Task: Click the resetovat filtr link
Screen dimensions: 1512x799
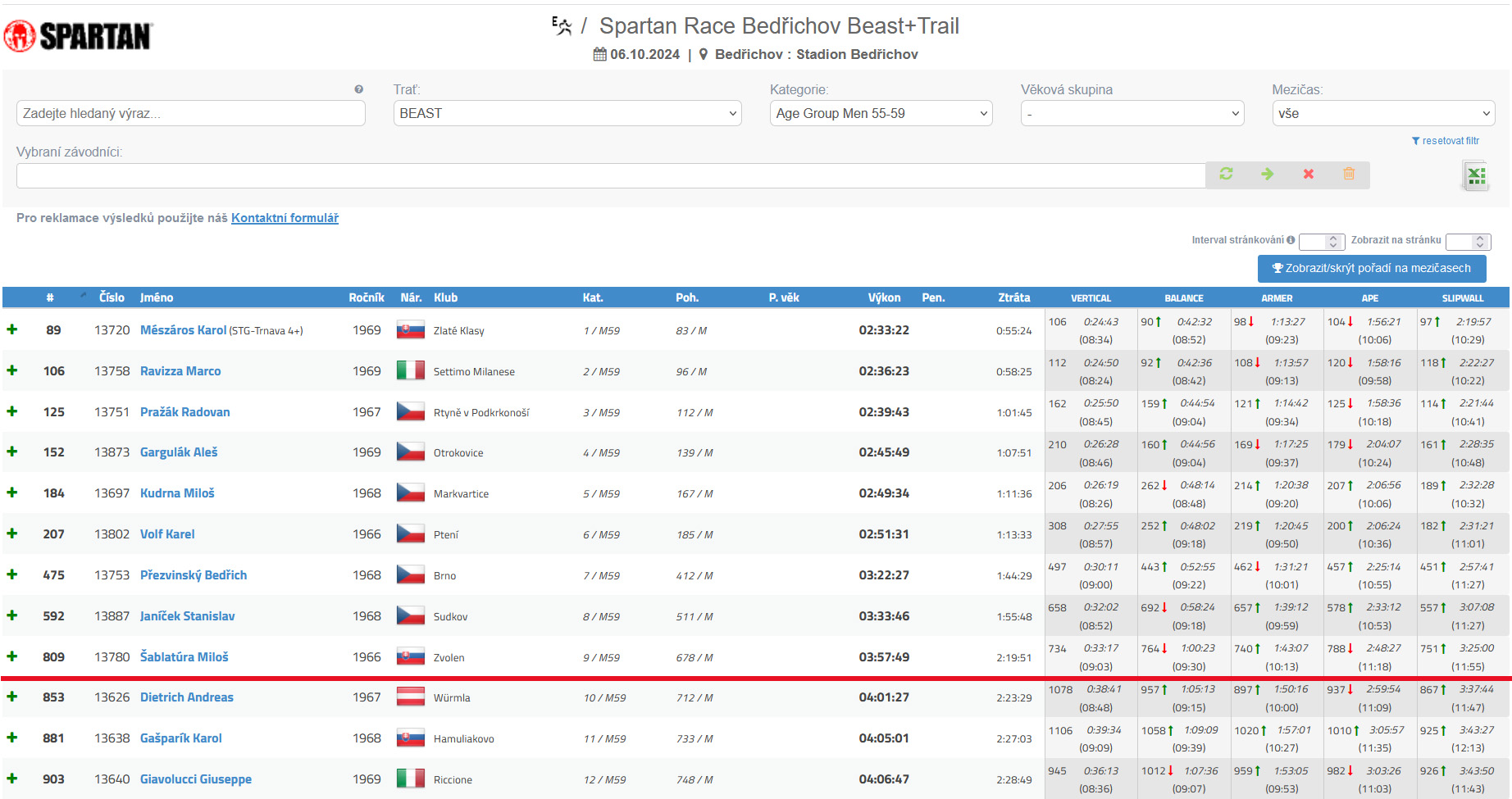Action: [1446, 141]
